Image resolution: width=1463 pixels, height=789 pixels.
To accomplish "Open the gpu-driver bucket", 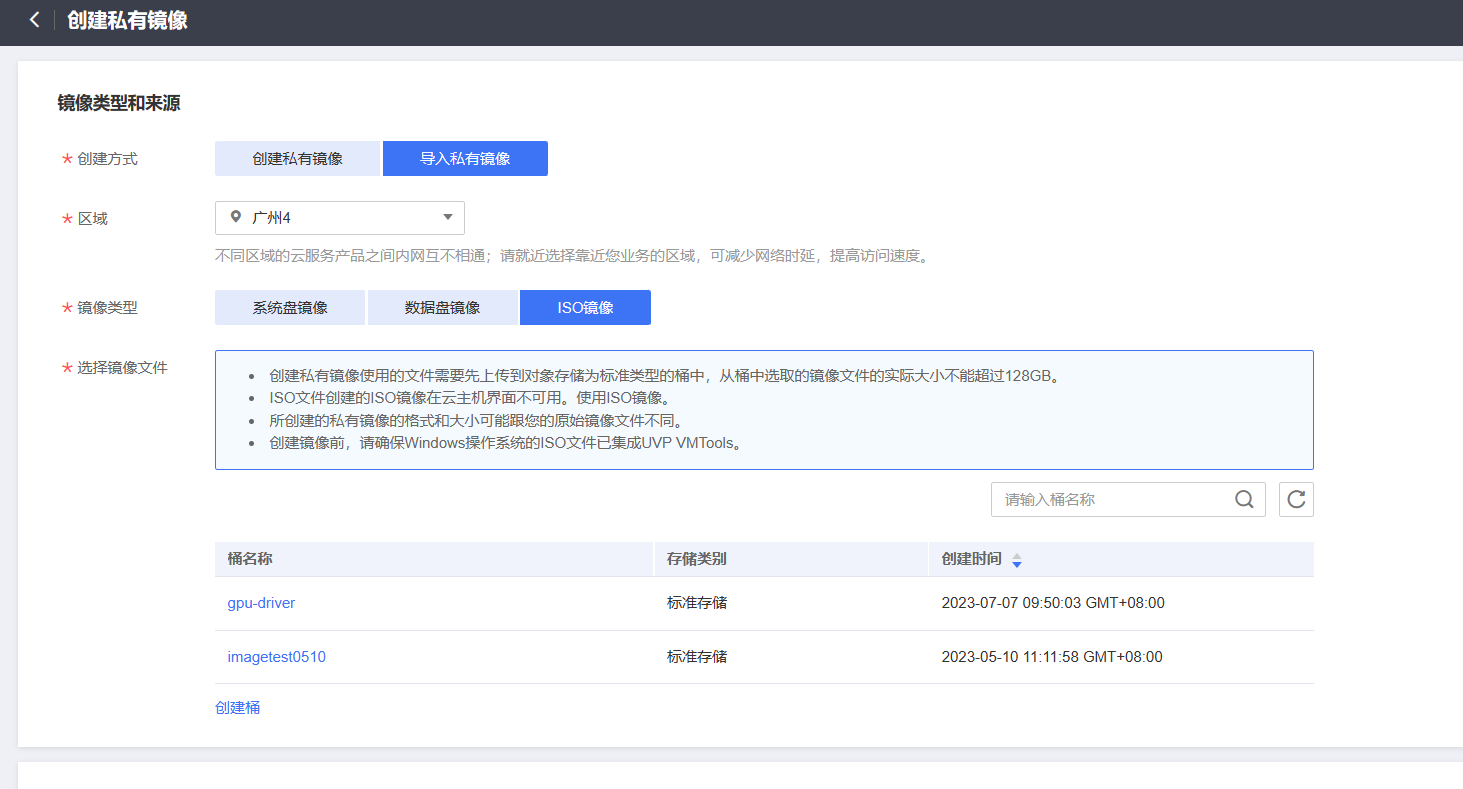I will 260,602.
